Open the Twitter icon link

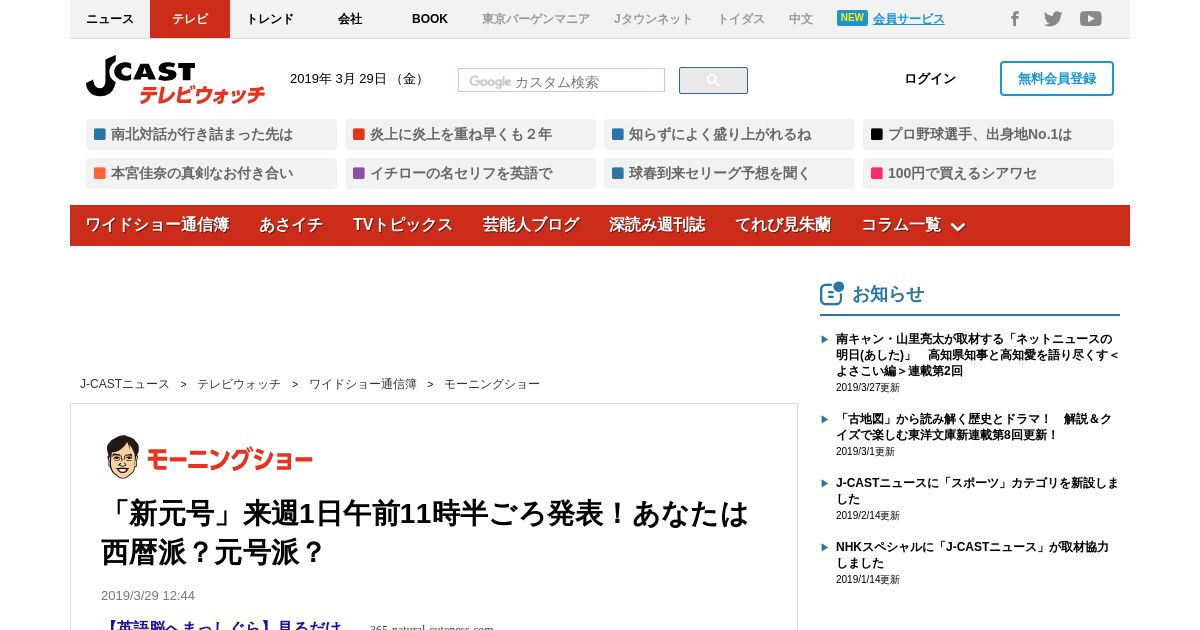point(1053,19)
